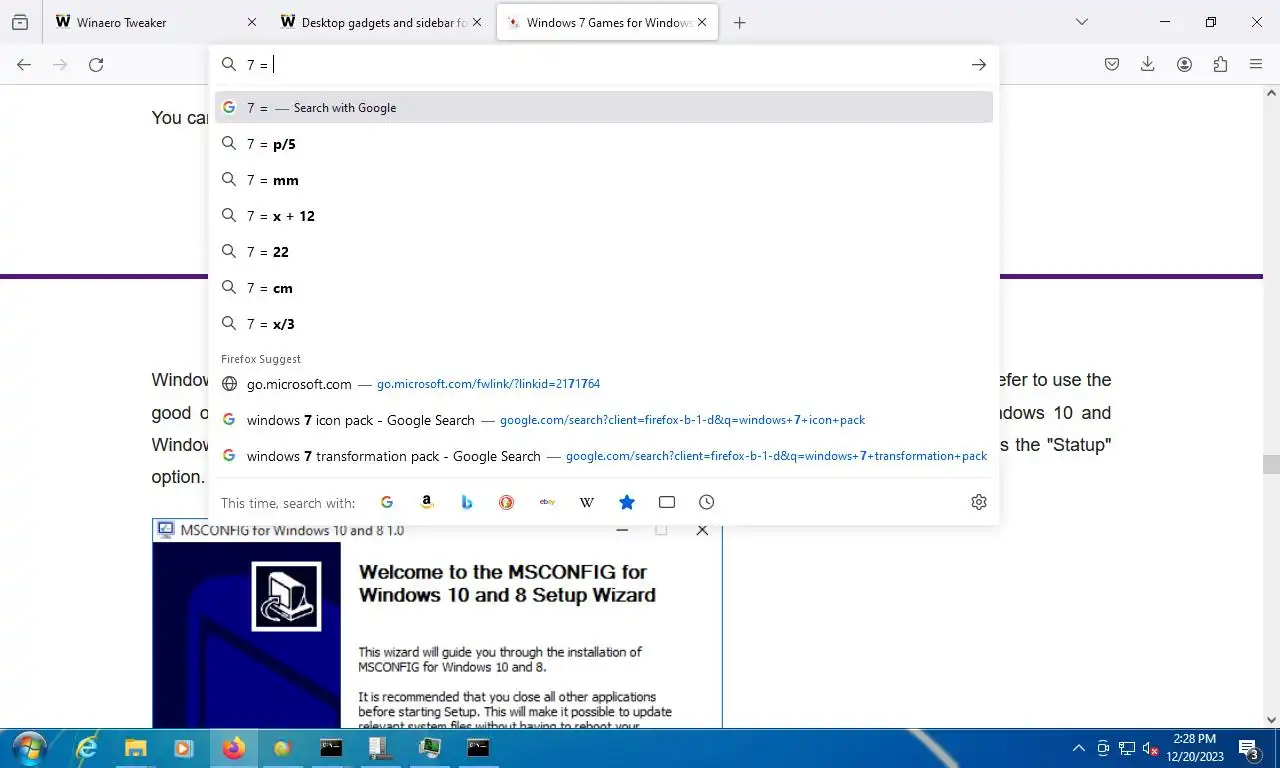
Task: Open Firefox account menu
Action: coord(1184,64)
